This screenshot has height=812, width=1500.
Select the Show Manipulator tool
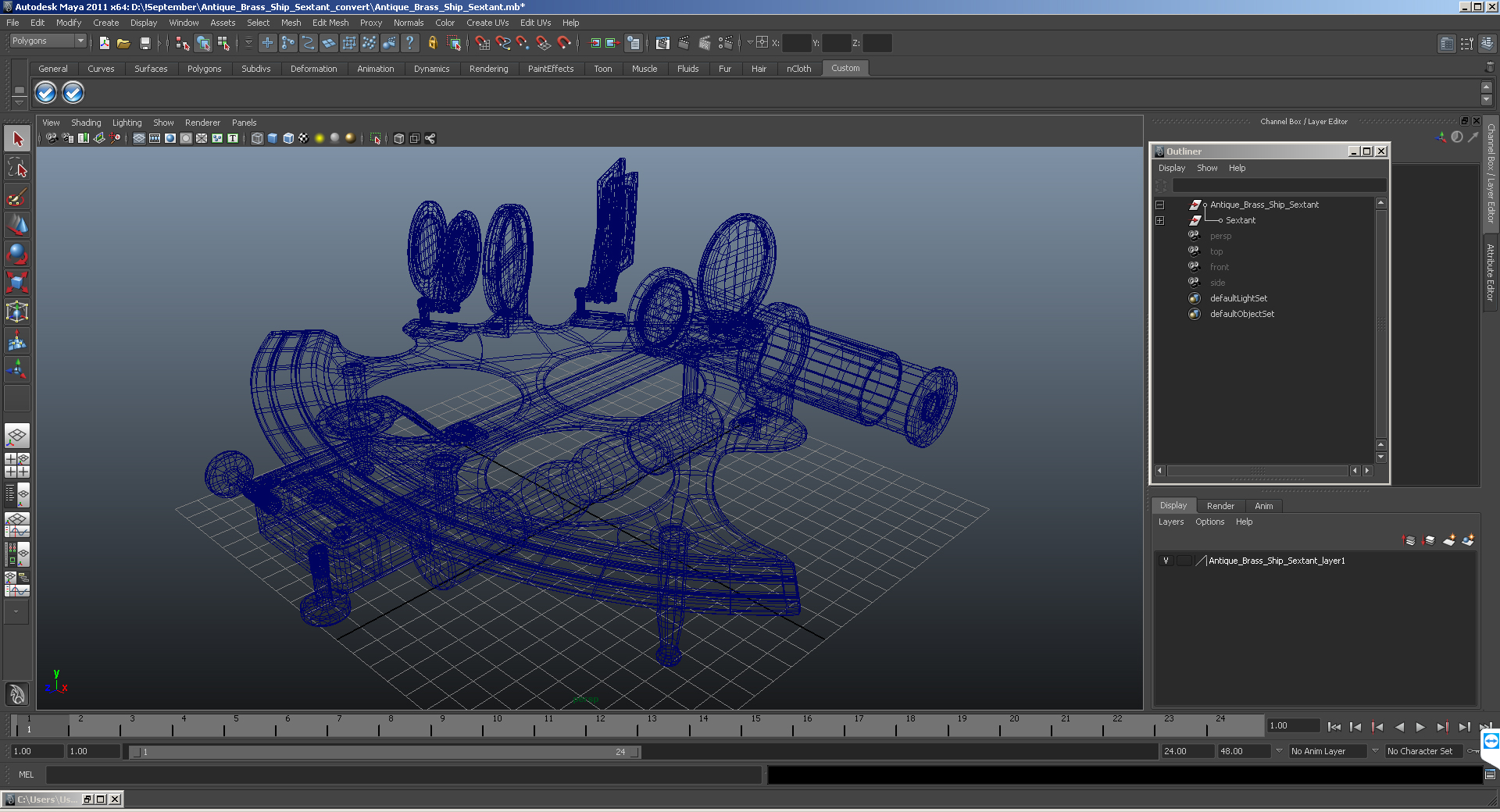(17, 368)
